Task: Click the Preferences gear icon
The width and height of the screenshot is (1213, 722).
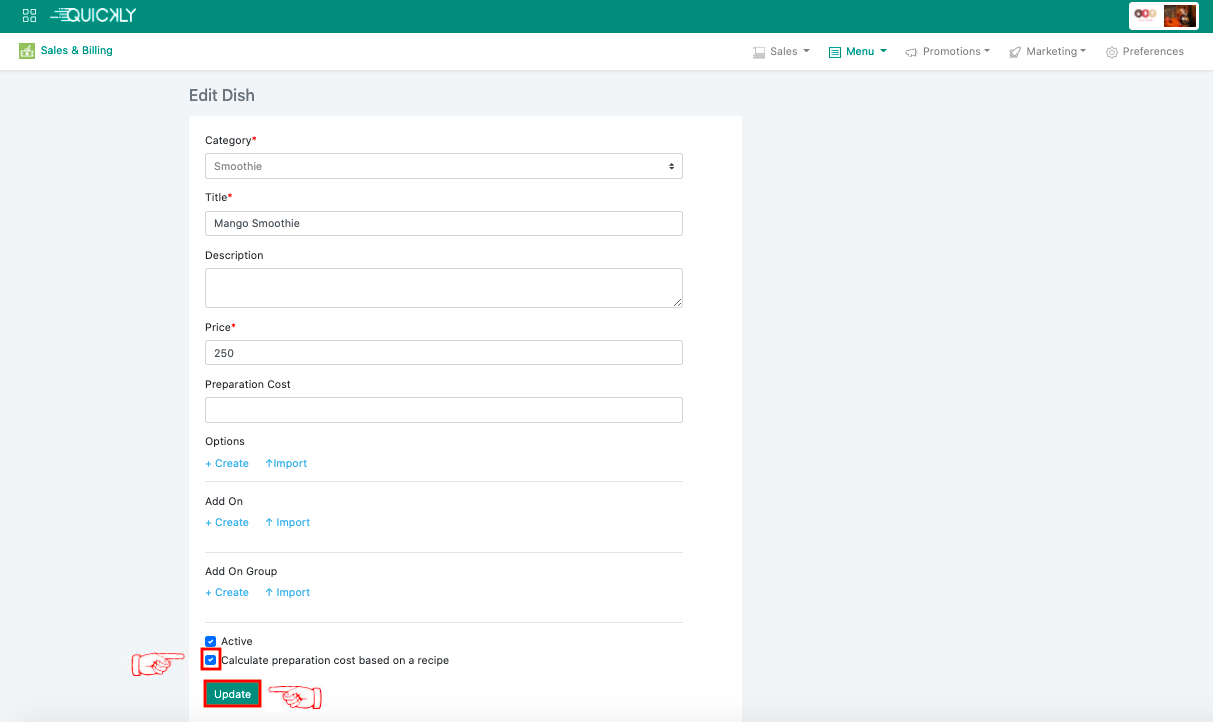Action: tap(1111, 52)
